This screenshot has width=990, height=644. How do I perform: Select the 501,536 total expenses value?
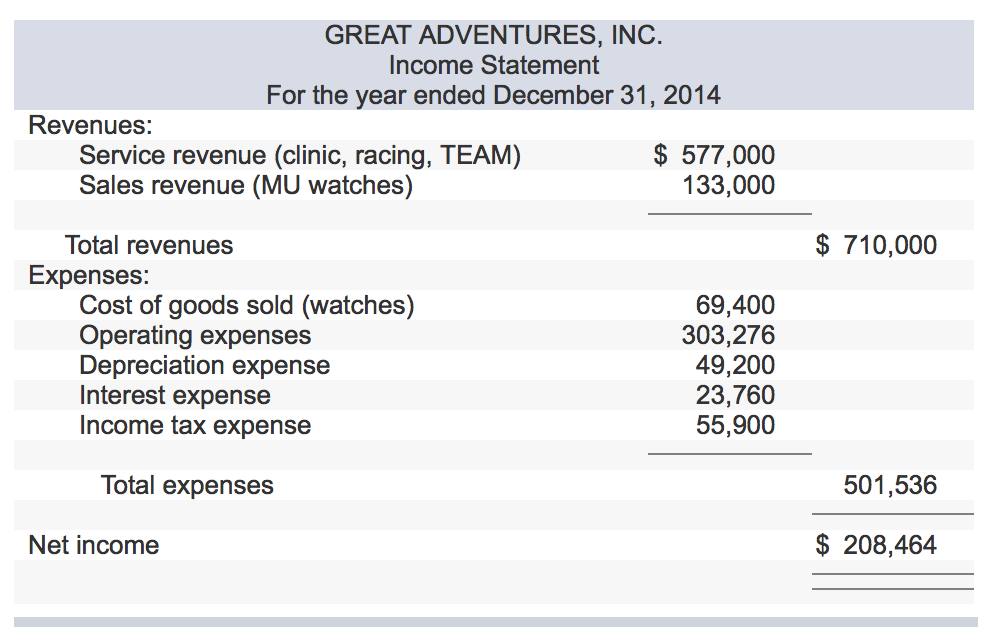890,486
